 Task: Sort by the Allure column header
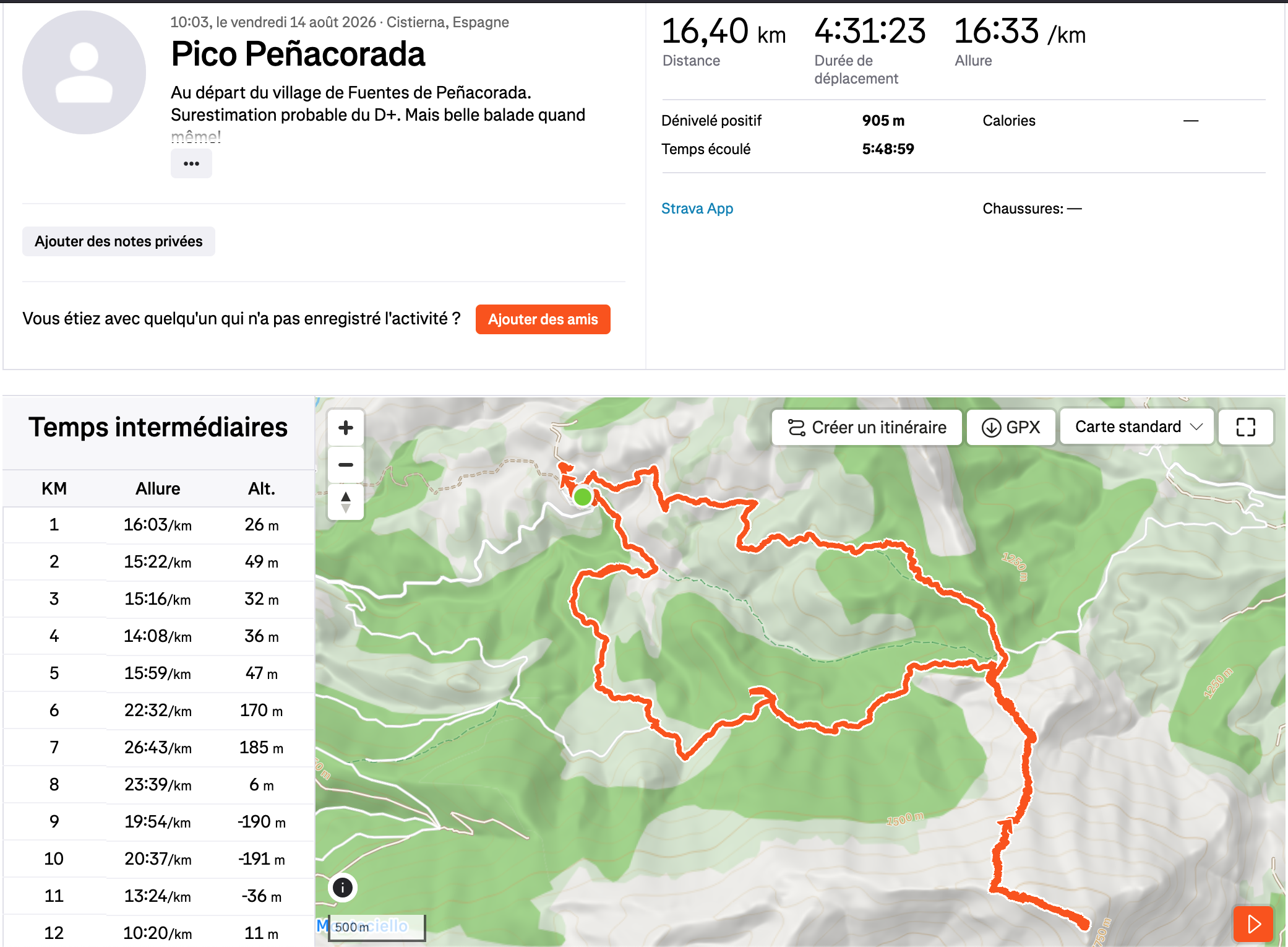158,488
